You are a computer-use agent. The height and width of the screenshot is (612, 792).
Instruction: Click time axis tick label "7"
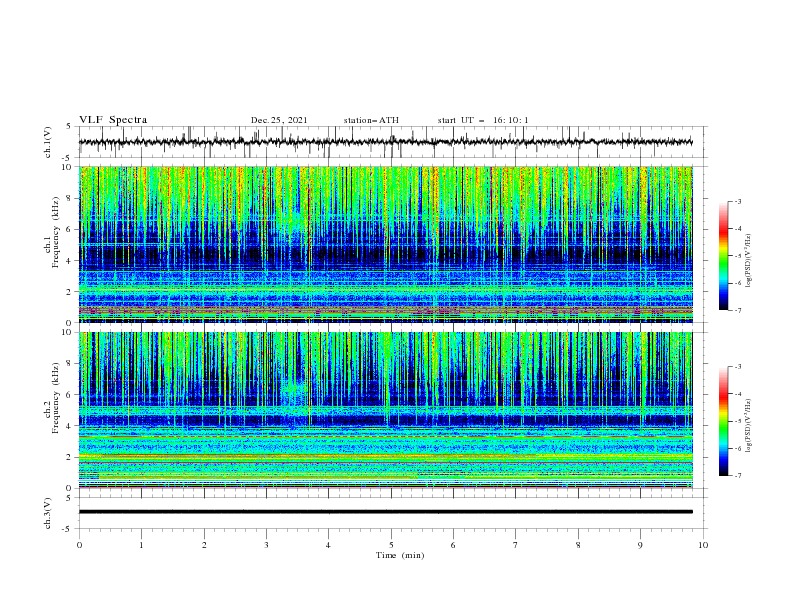tap(516, 545)
